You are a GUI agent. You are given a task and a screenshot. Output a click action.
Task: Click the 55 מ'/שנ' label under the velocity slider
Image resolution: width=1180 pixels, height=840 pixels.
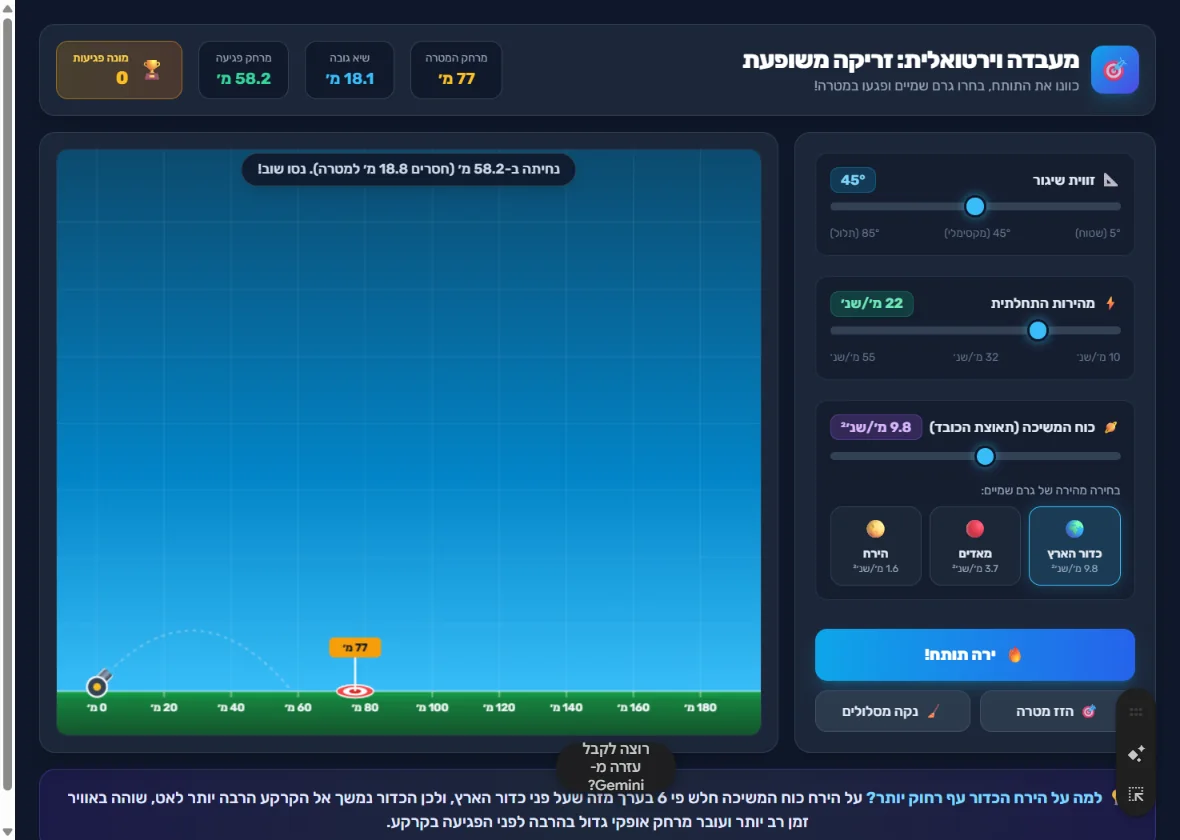tap(853, 357)
